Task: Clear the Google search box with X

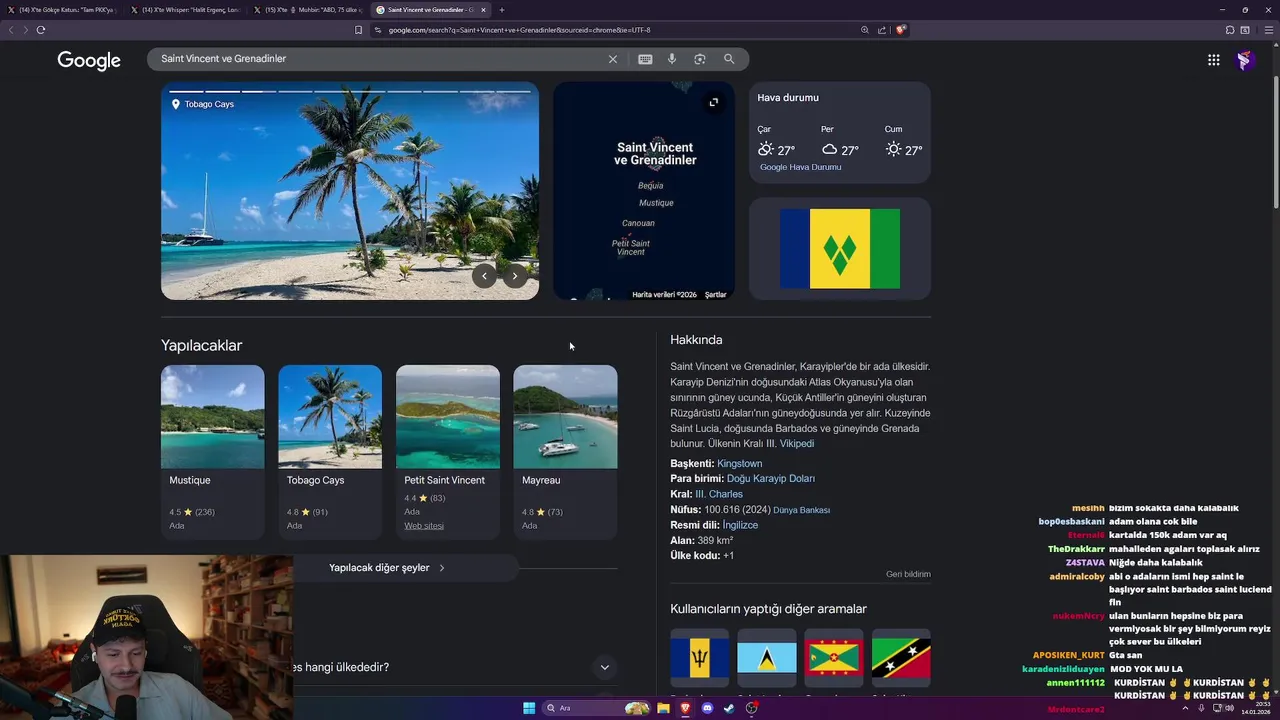Action: [613, 59]
